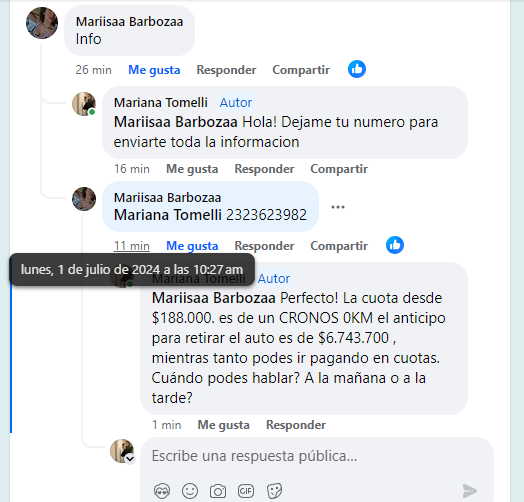
Task: Attach a photo with the camera icon
Action: tap(218, 491)
